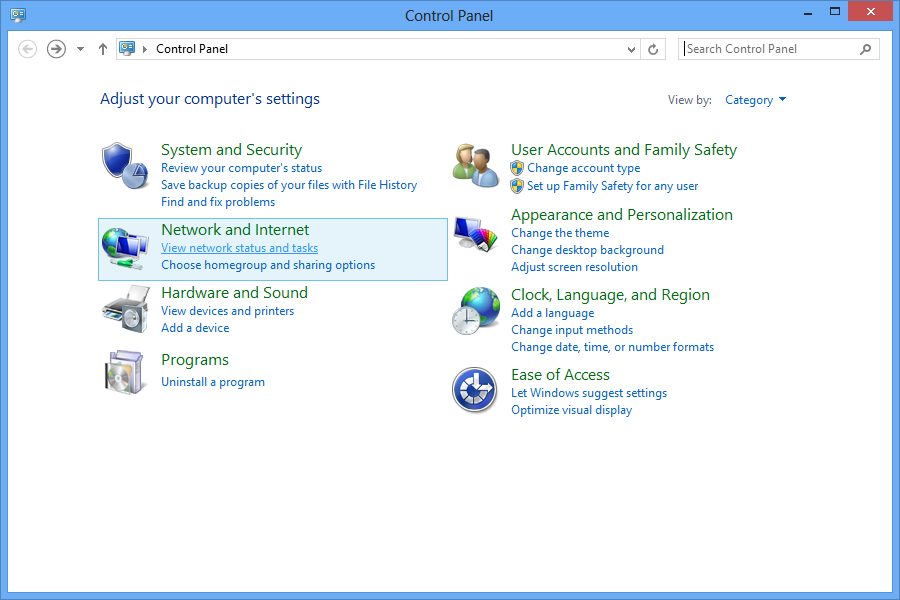The image size is (900, 600).
Task: Open Appearance and Personalization heading
Action: click(622, 215)
